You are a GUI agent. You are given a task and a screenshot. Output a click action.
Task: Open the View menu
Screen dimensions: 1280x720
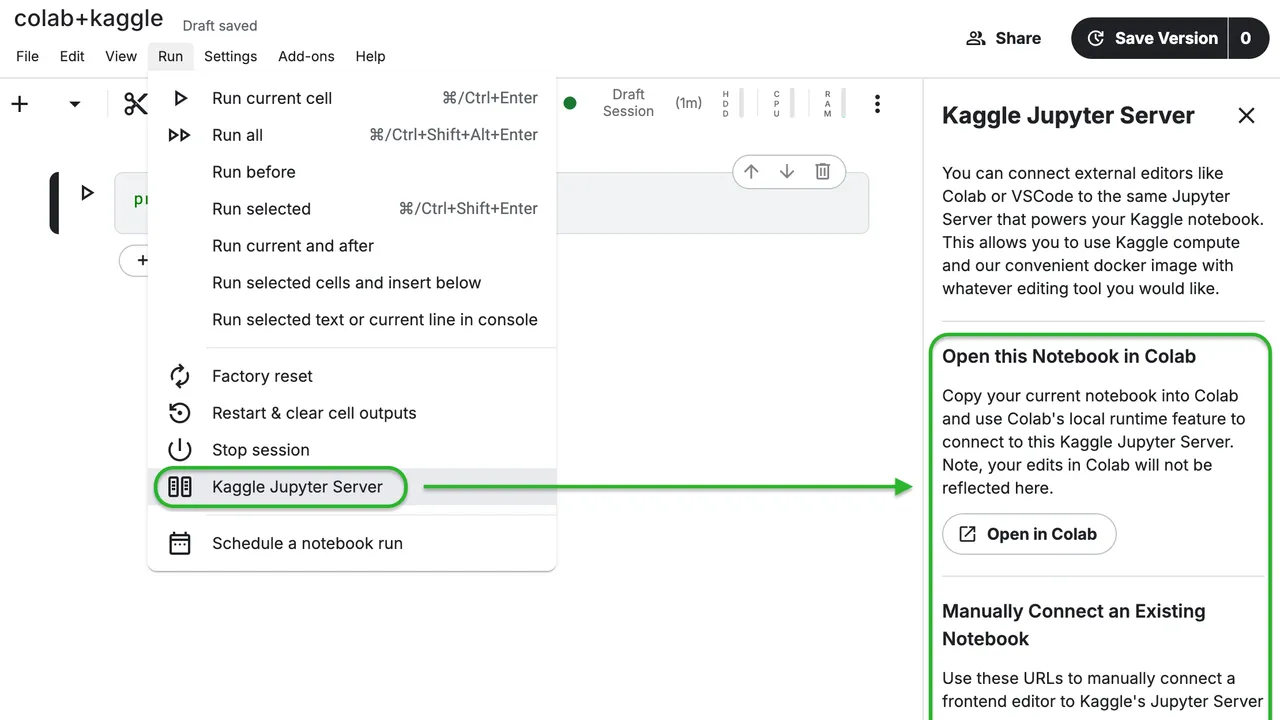(x=121, y=56)
